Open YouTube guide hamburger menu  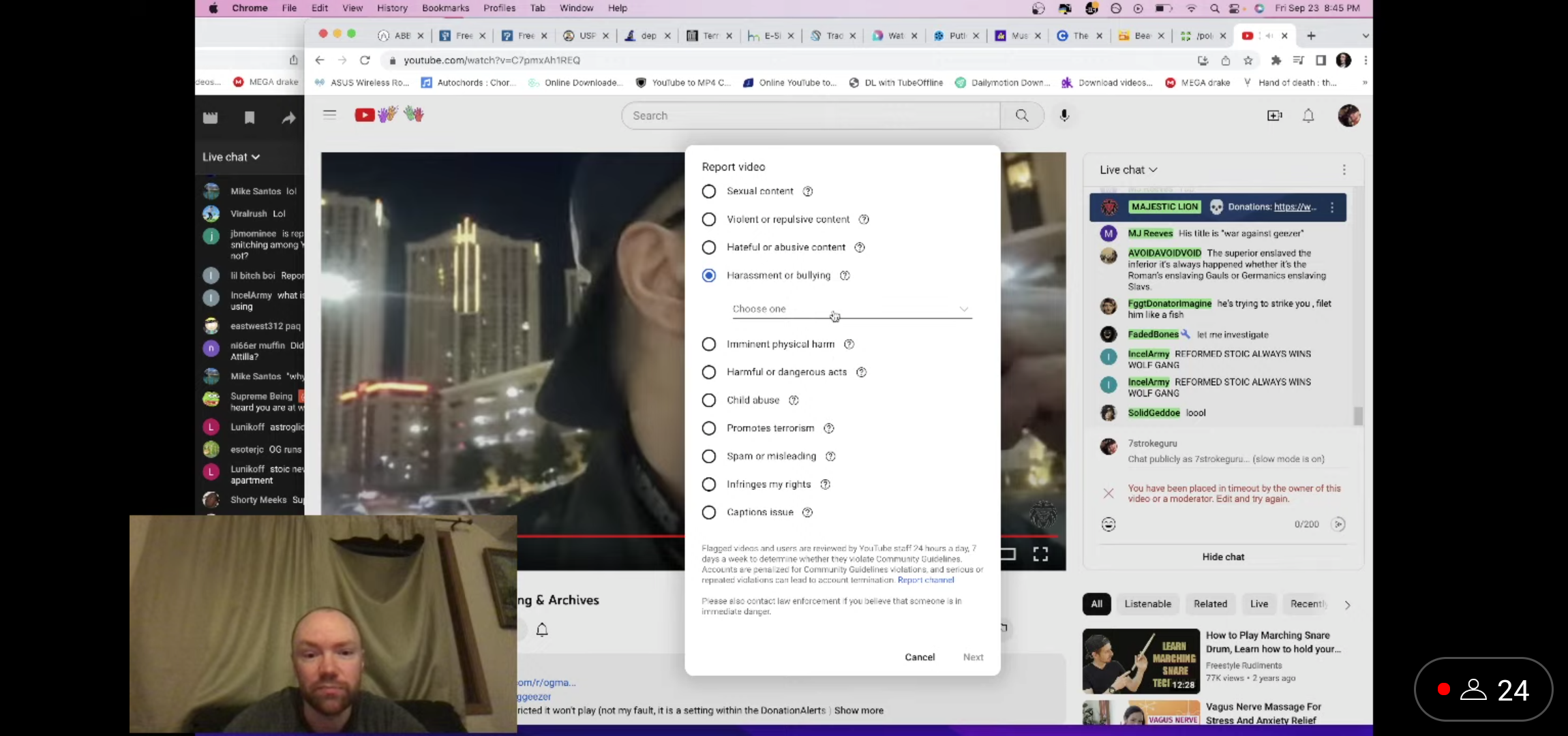(x=329, y=115)
